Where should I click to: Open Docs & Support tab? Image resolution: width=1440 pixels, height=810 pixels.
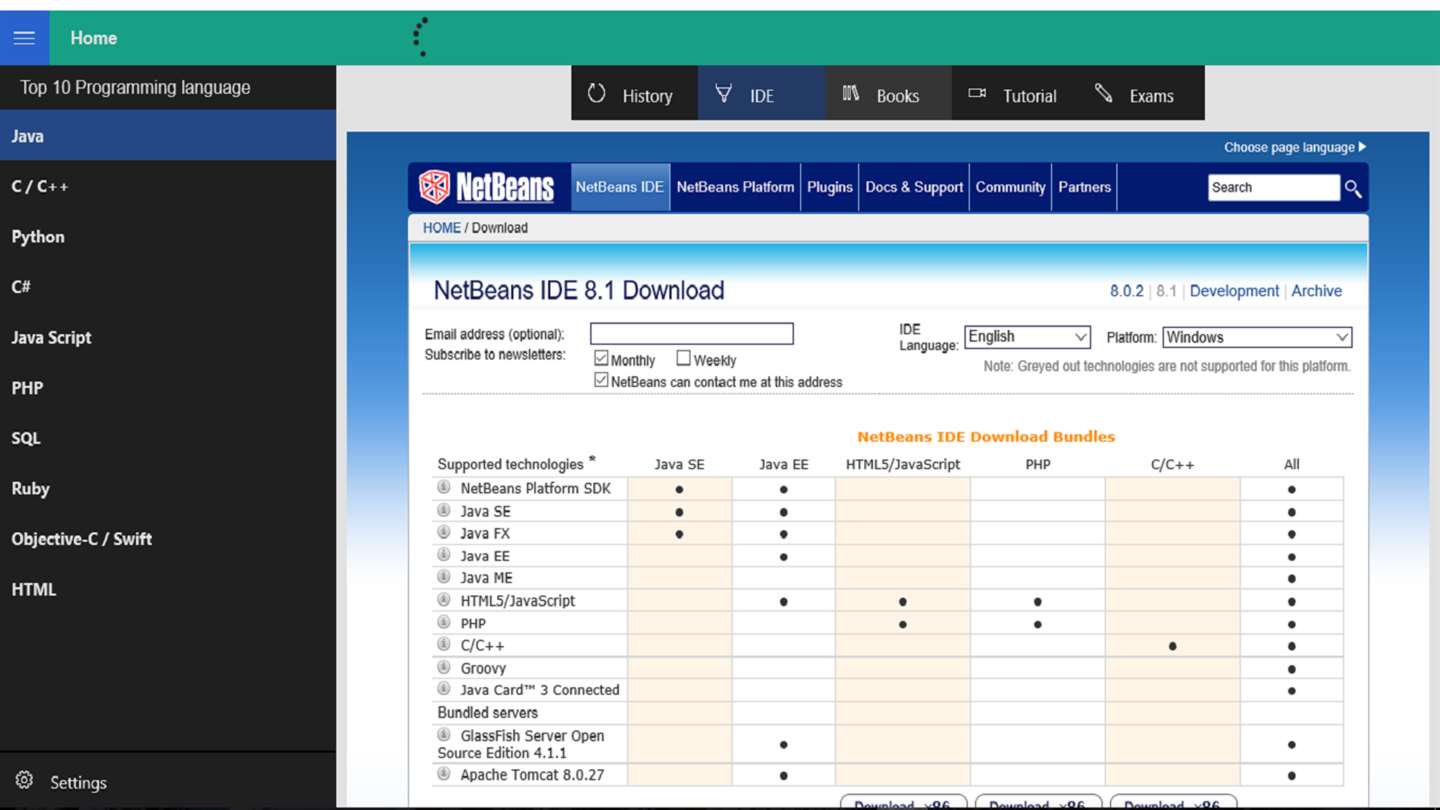coord(914,187)
